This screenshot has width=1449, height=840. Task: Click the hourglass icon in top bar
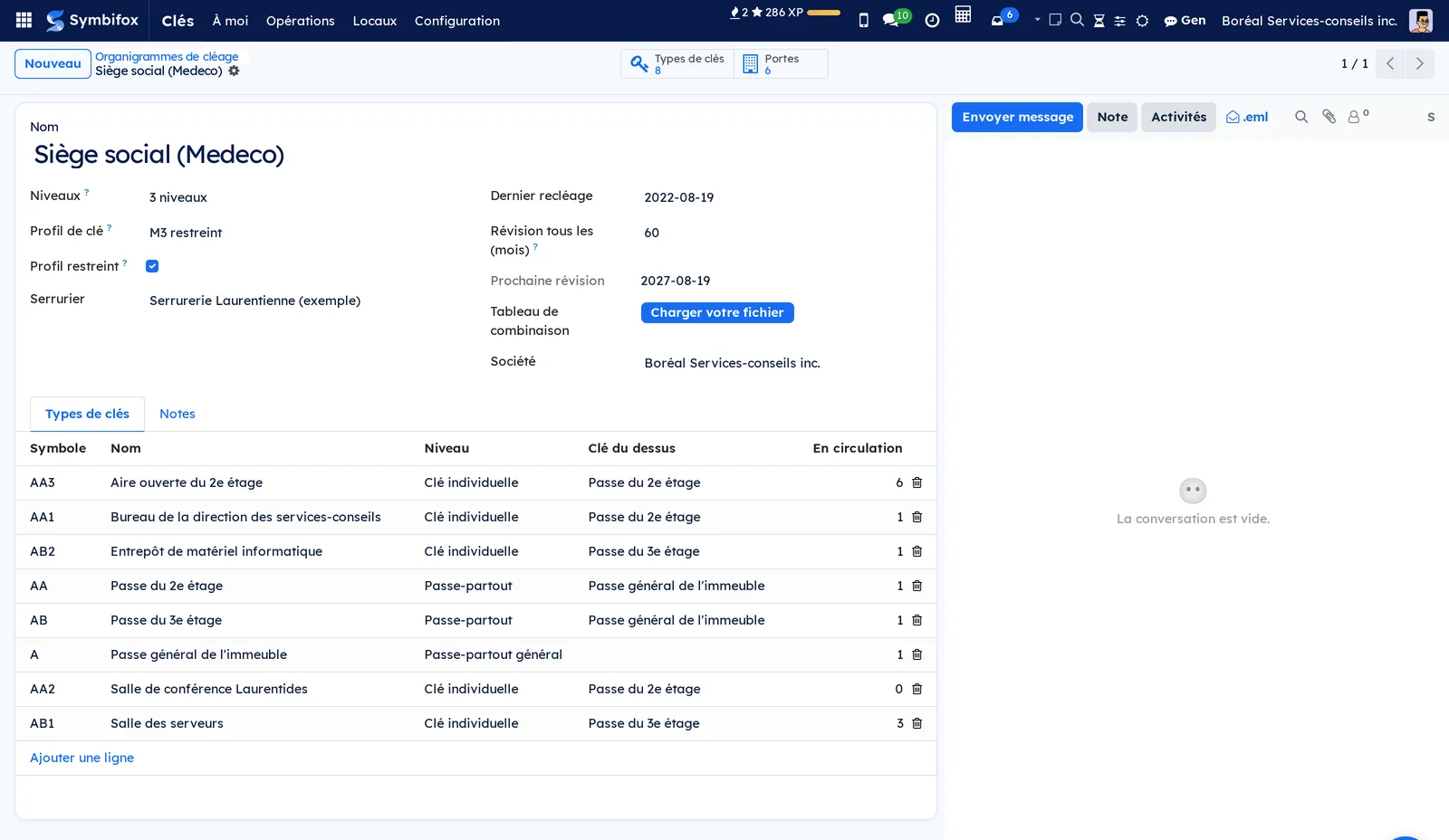tap(1099, 20)
